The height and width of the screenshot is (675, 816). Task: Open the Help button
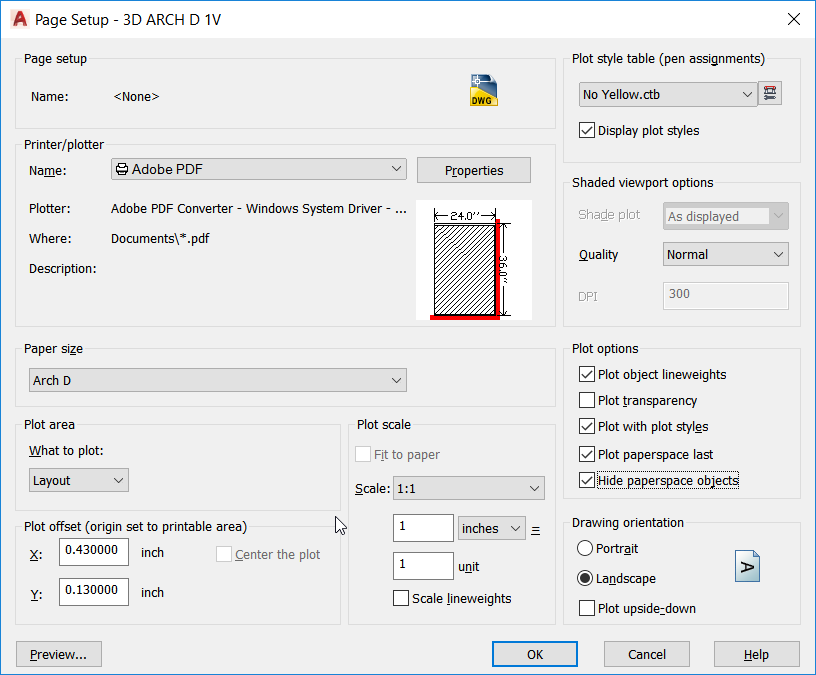[756, 654]
